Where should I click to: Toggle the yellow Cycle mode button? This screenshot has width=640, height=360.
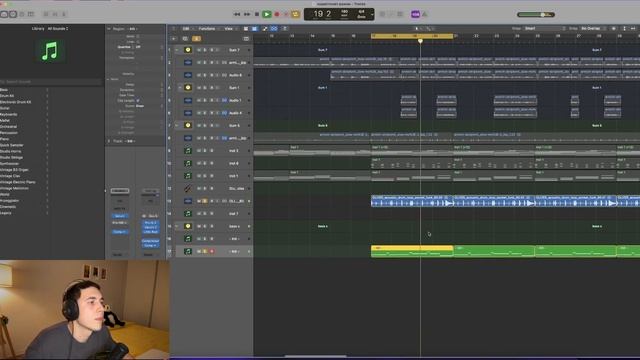coord(296,14)
